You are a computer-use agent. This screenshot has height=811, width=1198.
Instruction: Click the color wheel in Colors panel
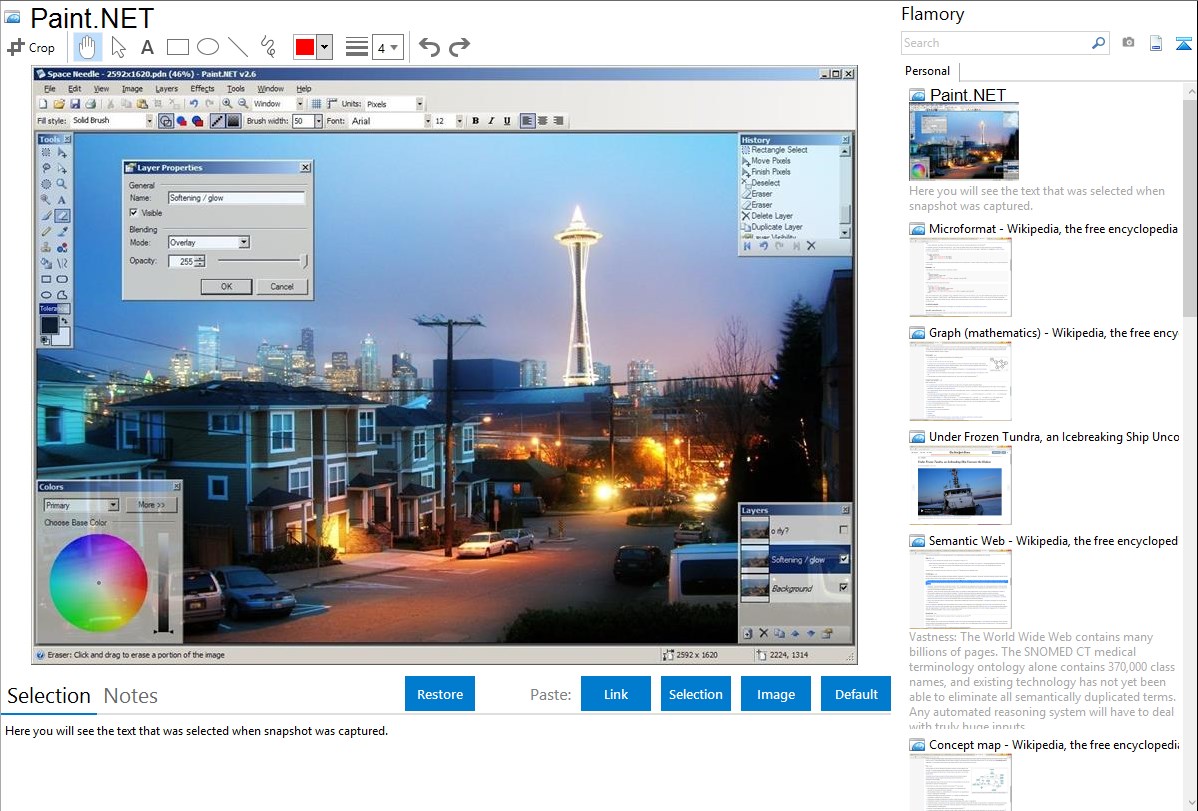98,582
